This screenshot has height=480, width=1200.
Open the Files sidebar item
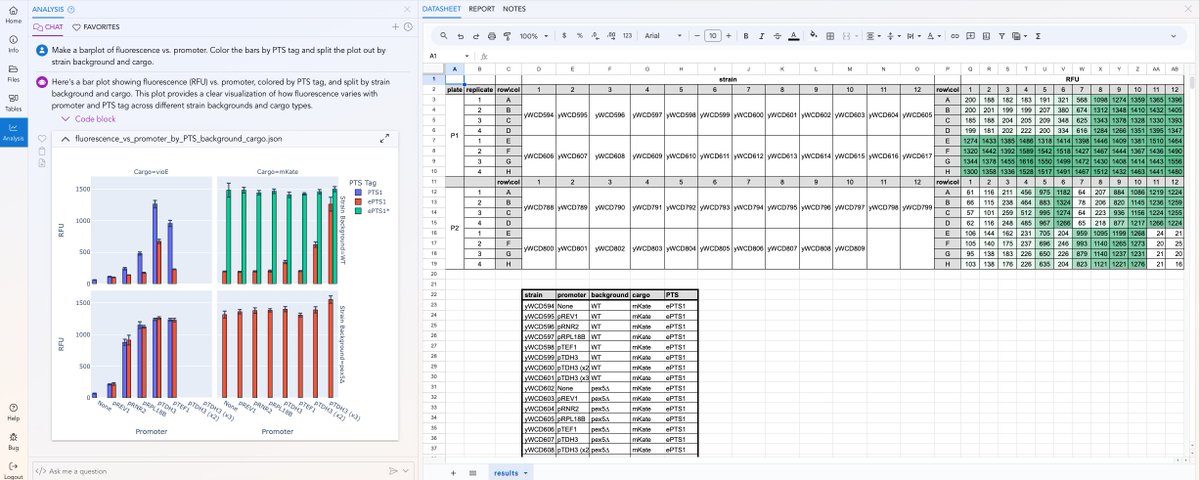pos(13,72)
